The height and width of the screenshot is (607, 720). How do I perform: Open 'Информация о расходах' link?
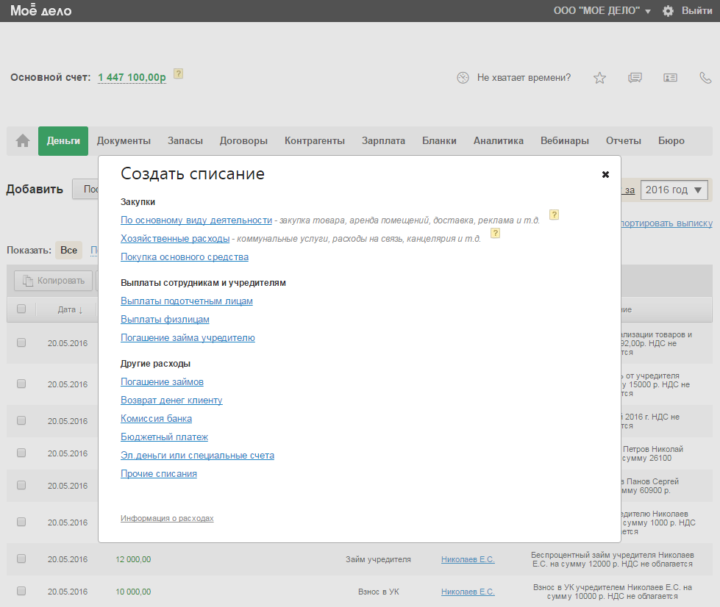click(167, 518)
